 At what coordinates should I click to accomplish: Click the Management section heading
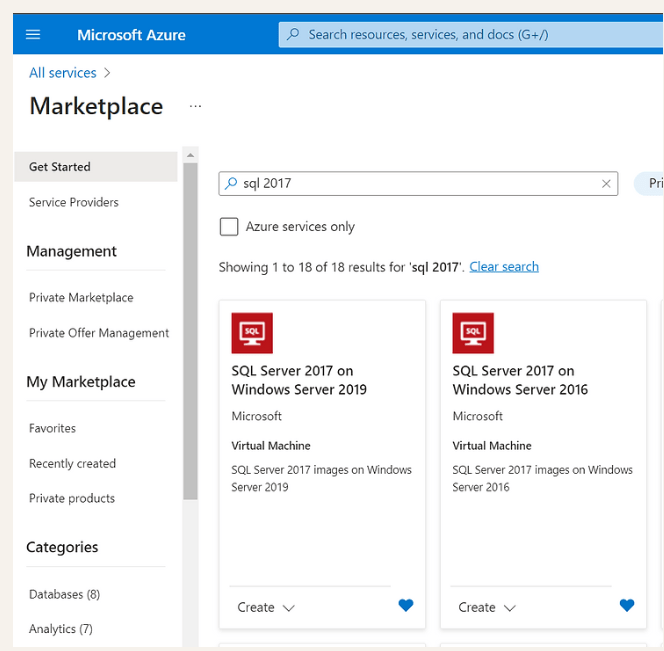71,251
